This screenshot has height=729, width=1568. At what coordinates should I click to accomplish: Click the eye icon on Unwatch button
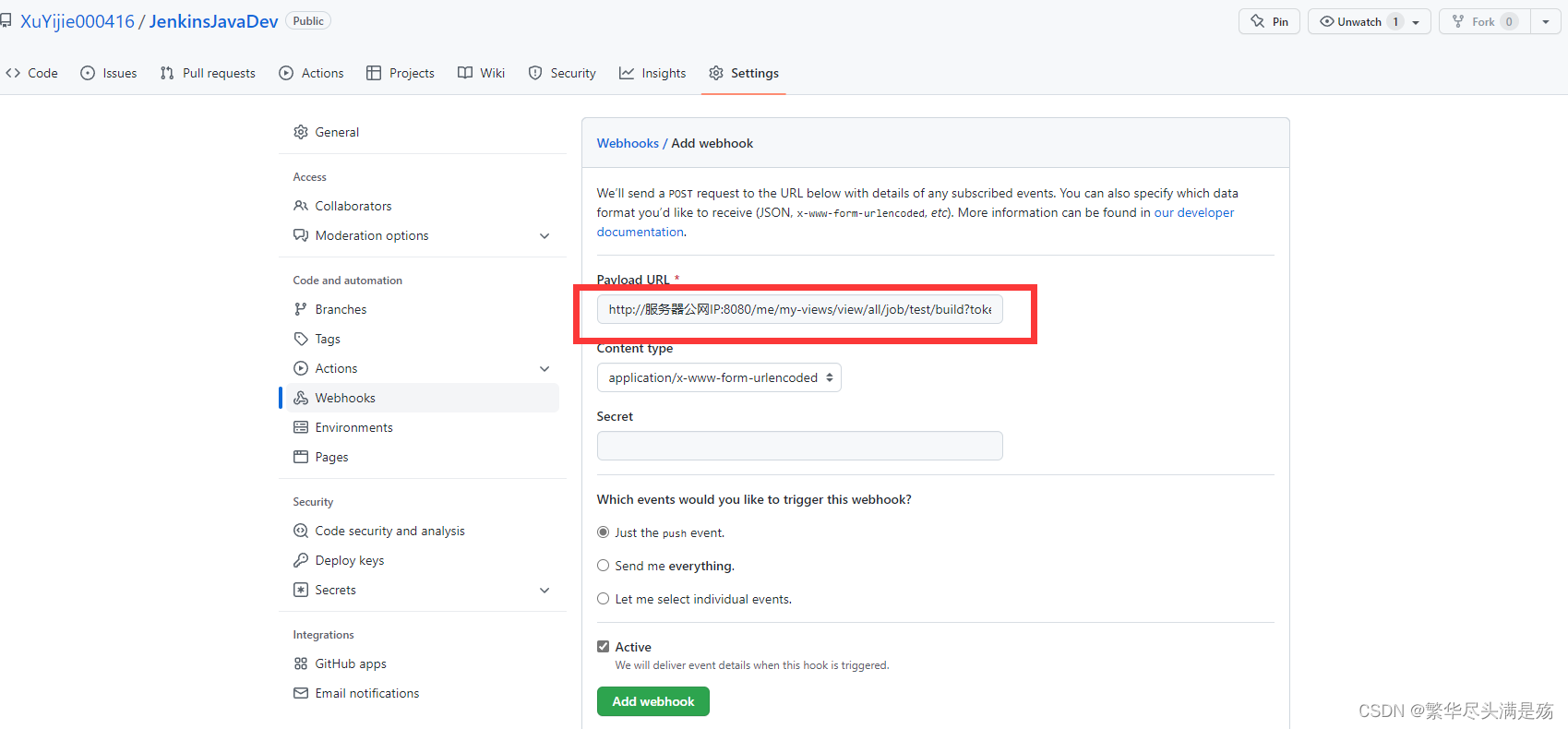(x=1327, y=21)
